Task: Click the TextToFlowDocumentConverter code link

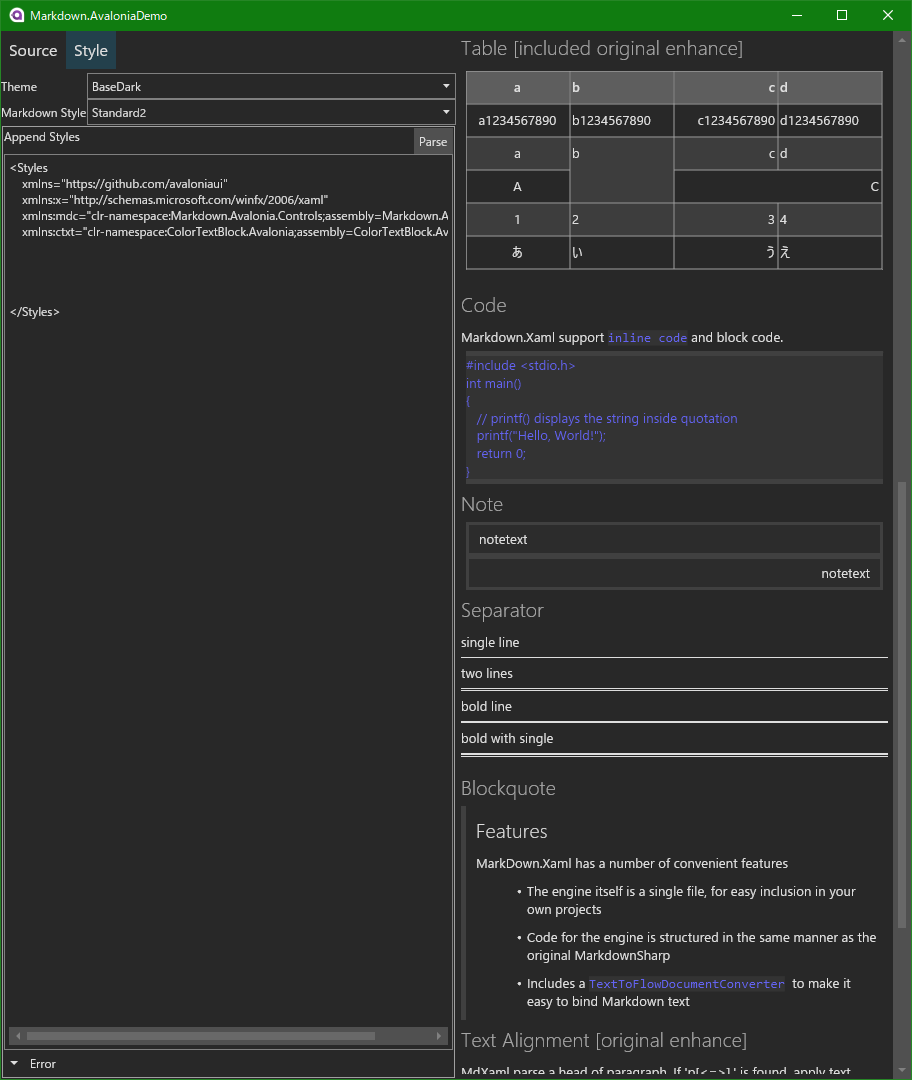Action: click(686, 983)
